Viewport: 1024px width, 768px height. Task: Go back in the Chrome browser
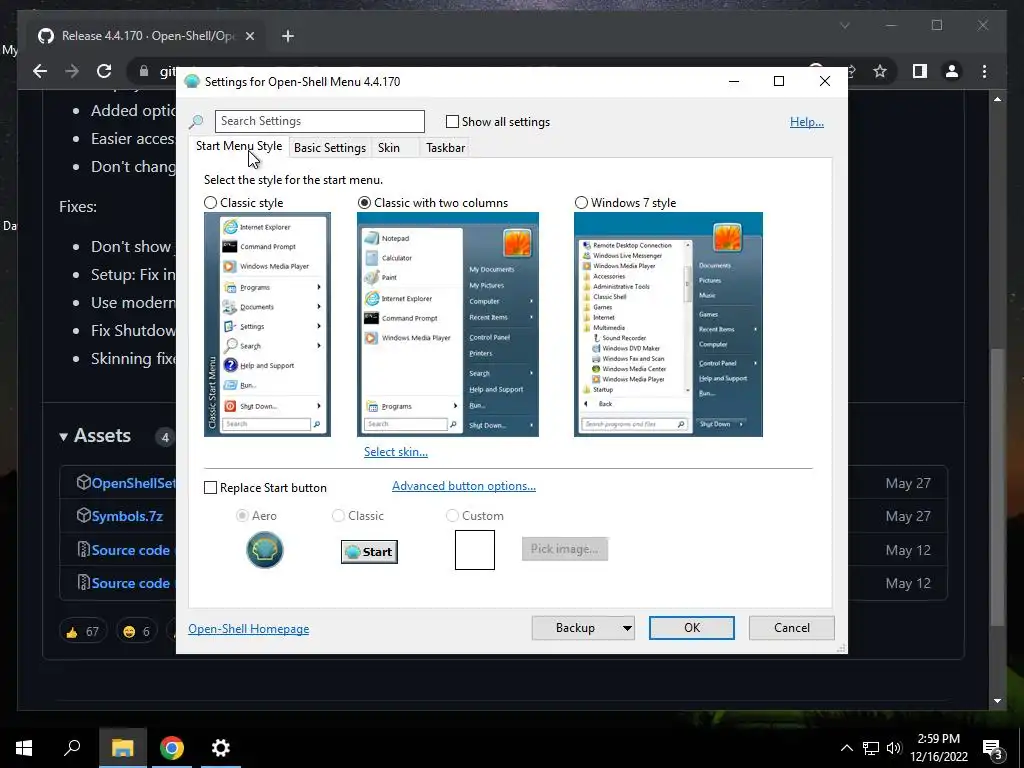pos(40,71)
